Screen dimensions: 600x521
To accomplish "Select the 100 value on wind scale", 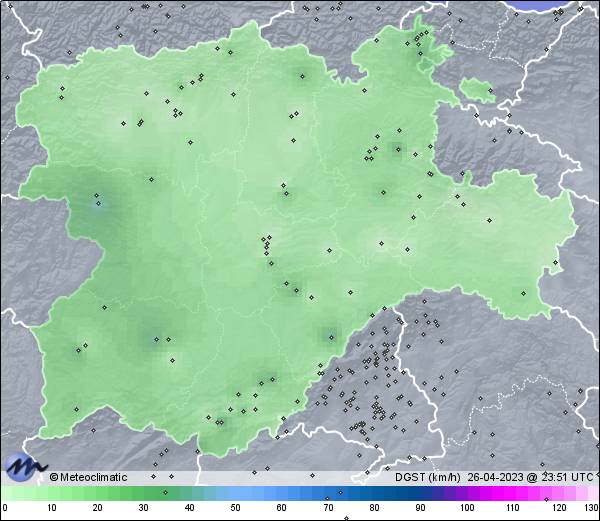I will (467, 508).
